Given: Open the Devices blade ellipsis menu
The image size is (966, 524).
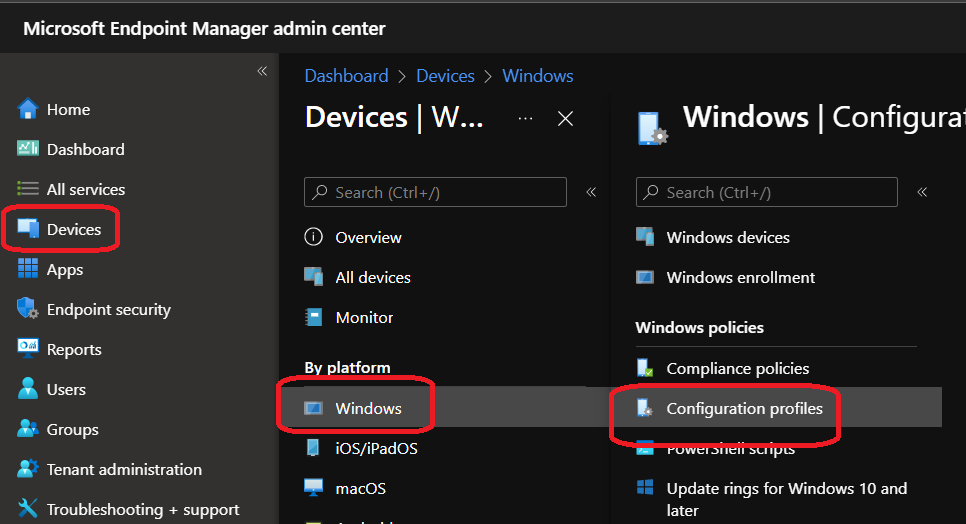Looking at the screenshot, I should [x=525, y=119].
